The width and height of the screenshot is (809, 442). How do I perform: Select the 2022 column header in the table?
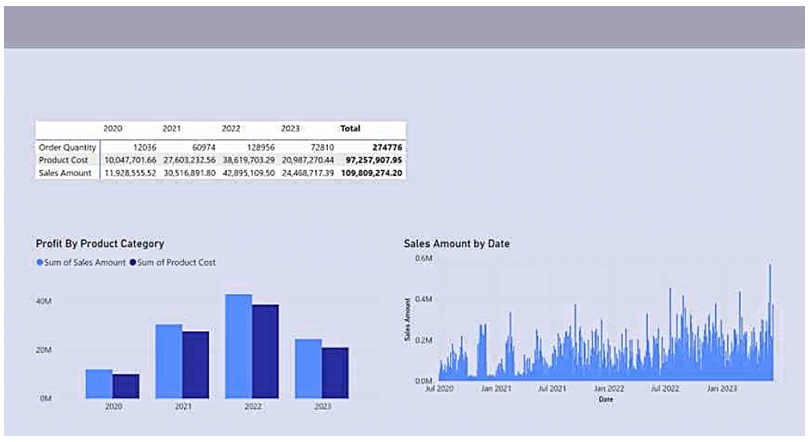click(x=232, y=129)
